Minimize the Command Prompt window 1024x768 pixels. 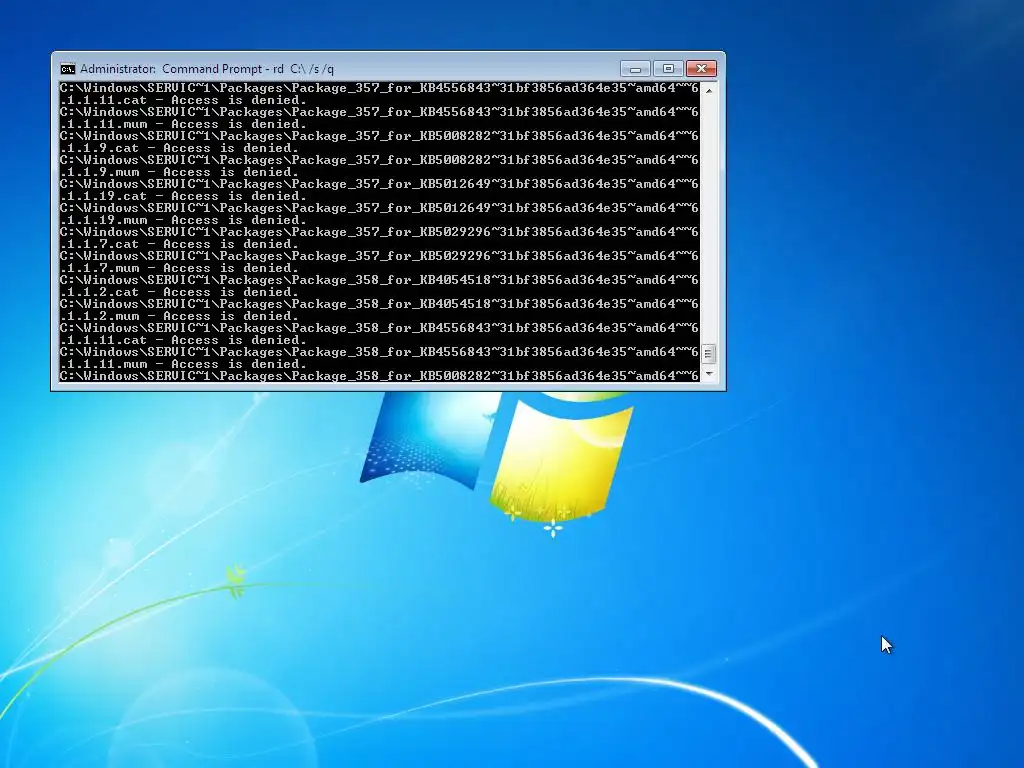pyautogui.click(x=635, y=69)
